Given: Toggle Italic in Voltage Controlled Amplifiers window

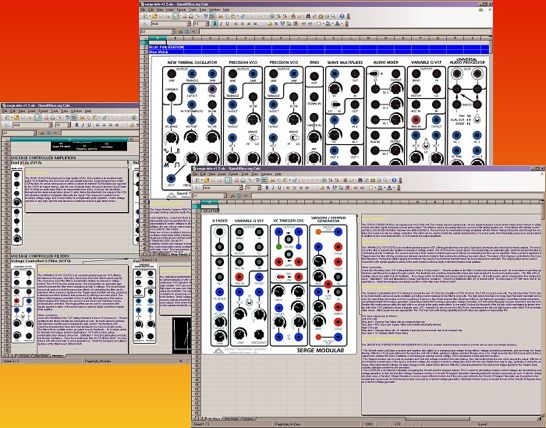Looking at the screenshot, I should (83, 125).
